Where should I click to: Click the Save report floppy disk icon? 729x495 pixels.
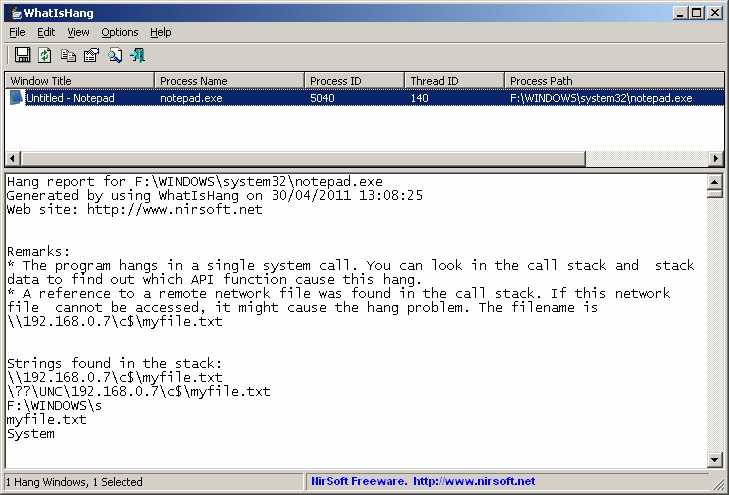pos(21,55)
